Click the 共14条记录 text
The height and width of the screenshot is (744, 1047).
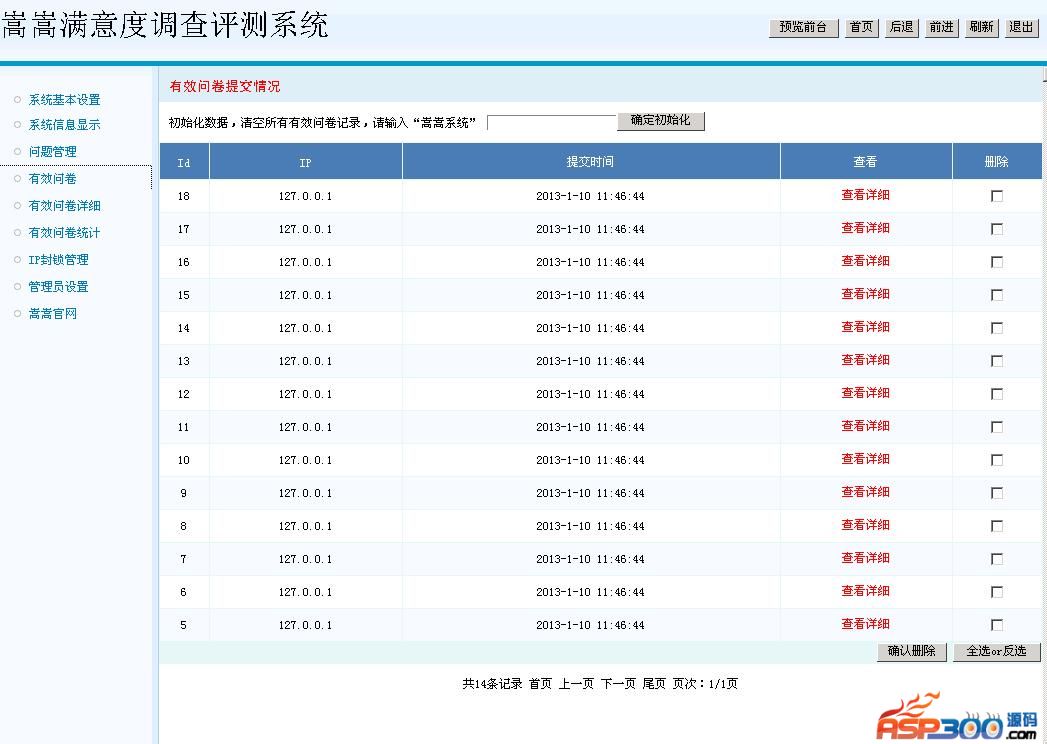click(x=492, y=684)
